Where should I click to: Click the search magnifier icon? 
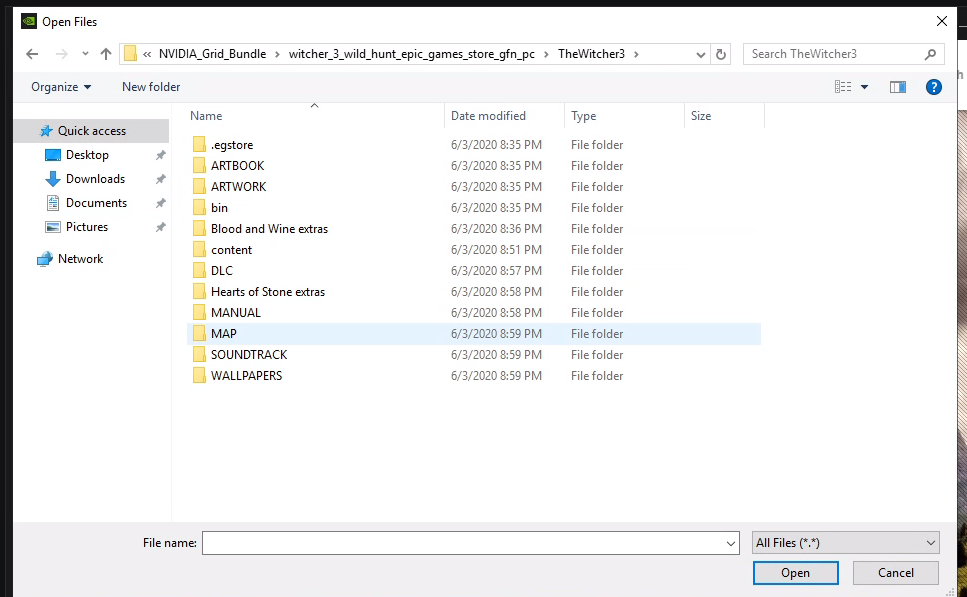[930, 54]
